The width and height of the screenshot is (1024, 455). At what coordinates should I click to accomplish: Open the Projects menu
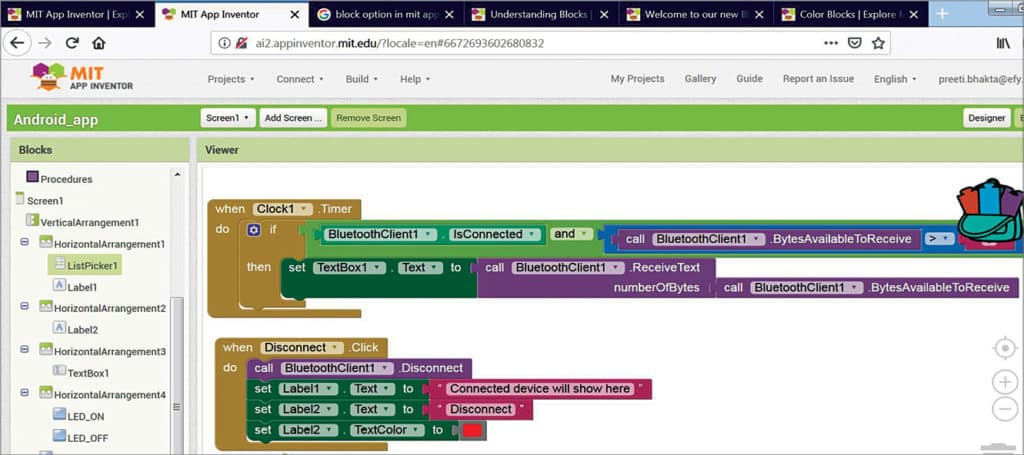pos(231,79)
